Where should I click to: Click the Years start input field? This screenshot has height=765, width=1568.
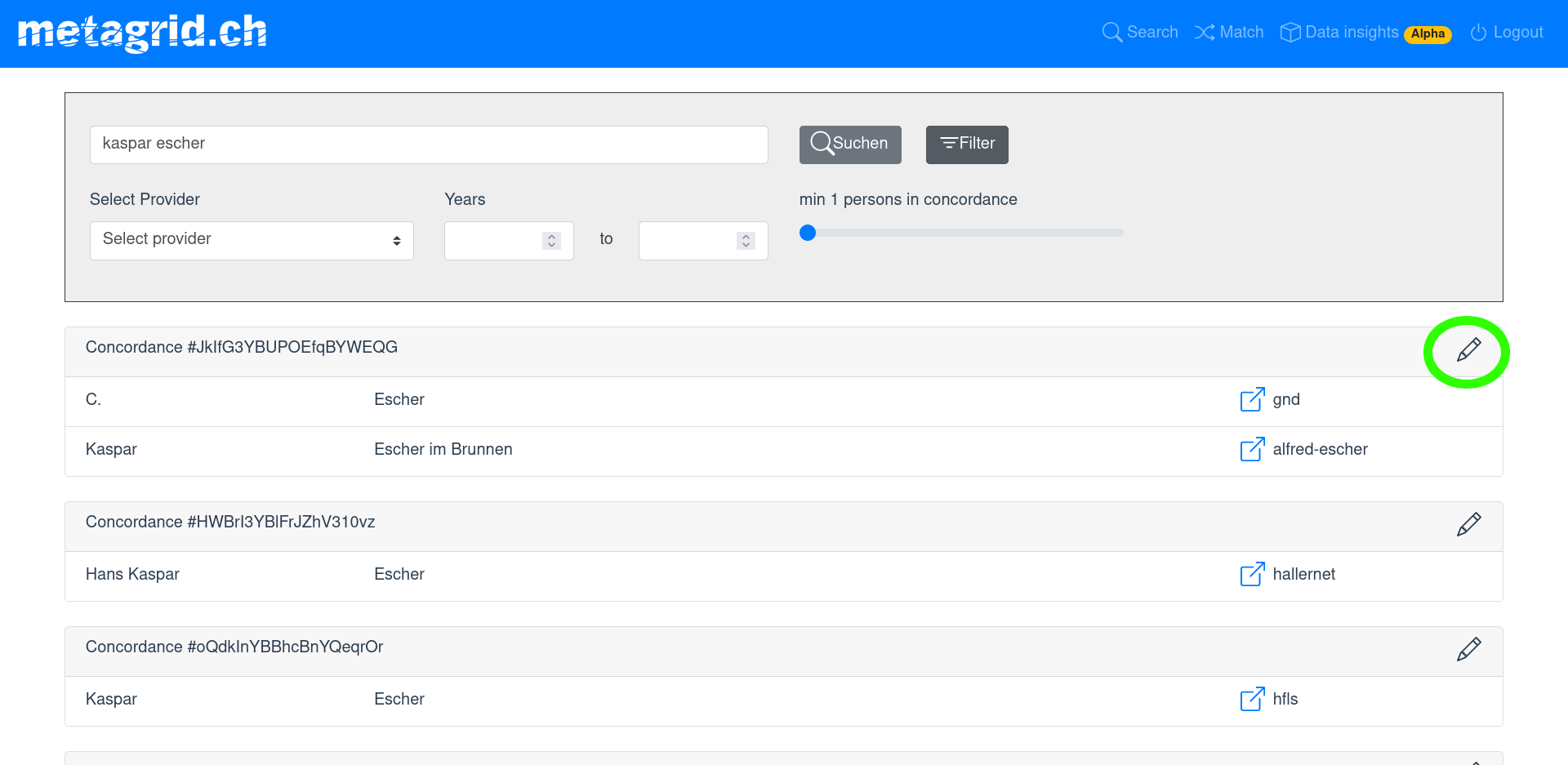pos(492,241)
